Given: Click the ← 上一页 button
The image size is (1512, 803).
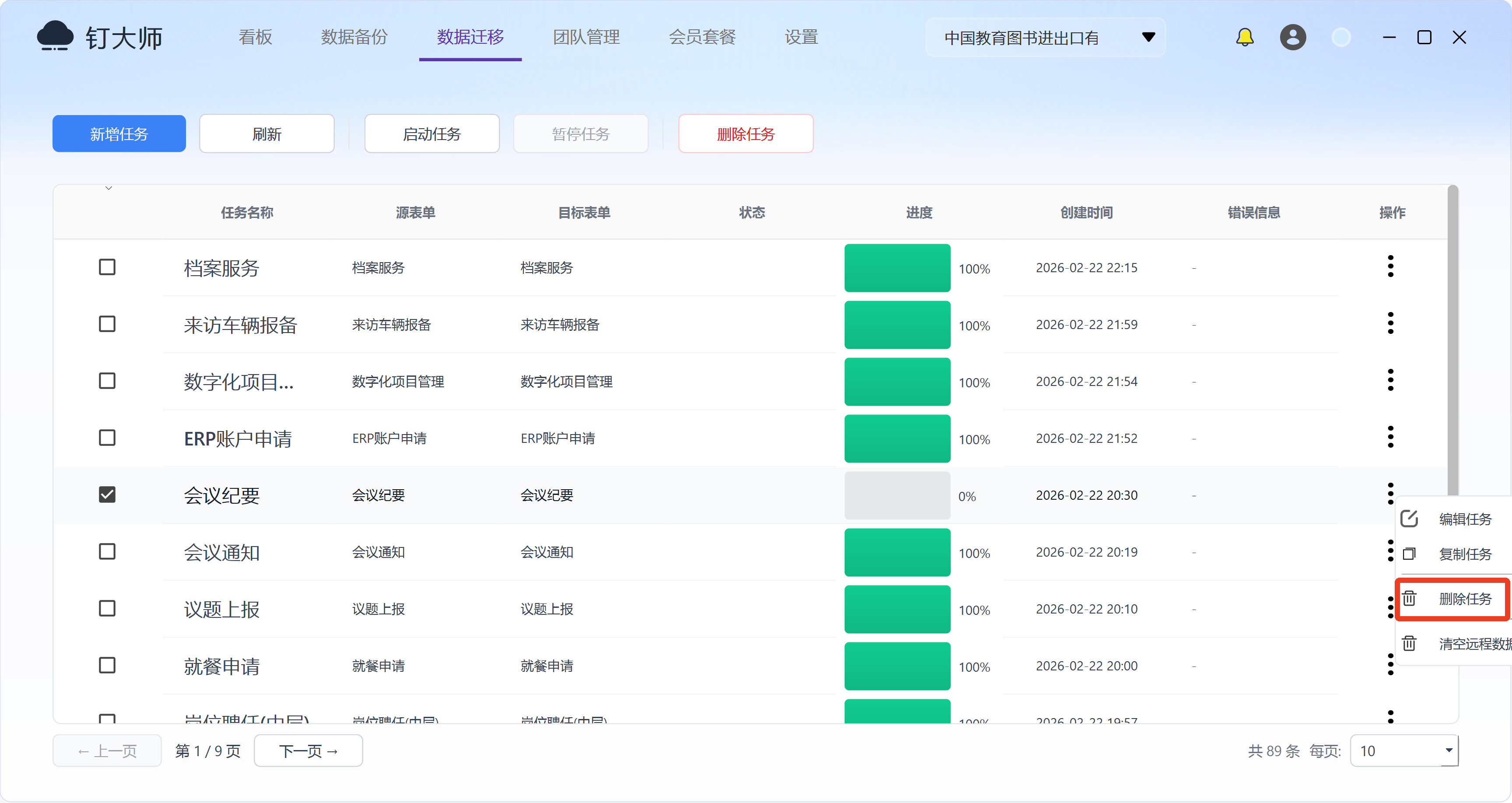Looking at the screenshot, I should [x=107, y=751].
